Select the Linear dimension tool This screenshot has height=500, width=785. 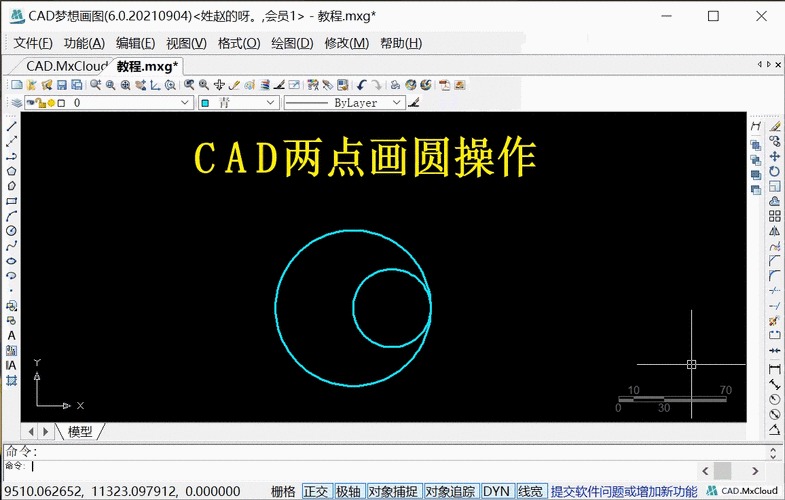pos(774,369)
